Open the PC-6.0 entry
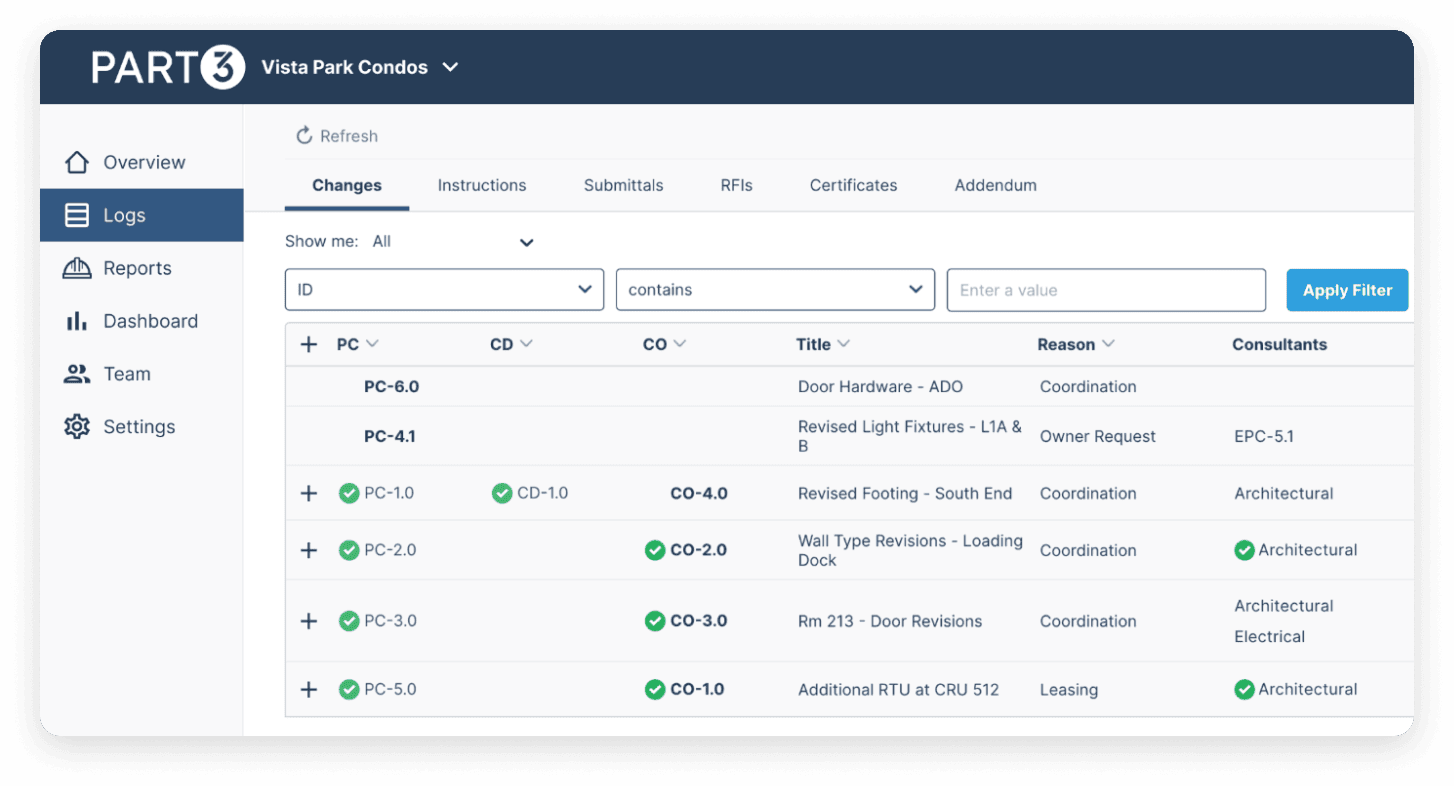The image size is (1454, 786). 391,386
